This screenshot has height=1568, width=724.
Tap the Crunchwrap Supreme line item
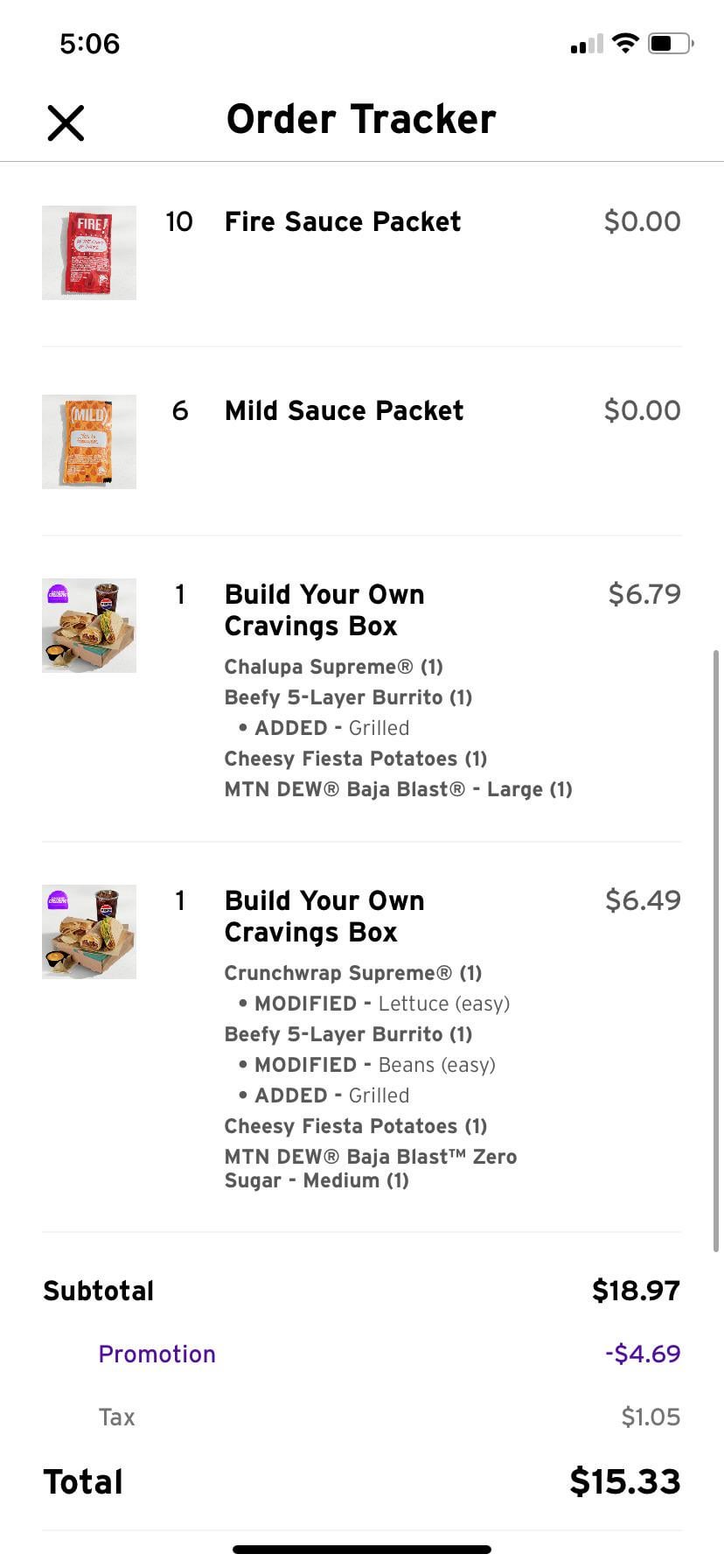[352, 973]
